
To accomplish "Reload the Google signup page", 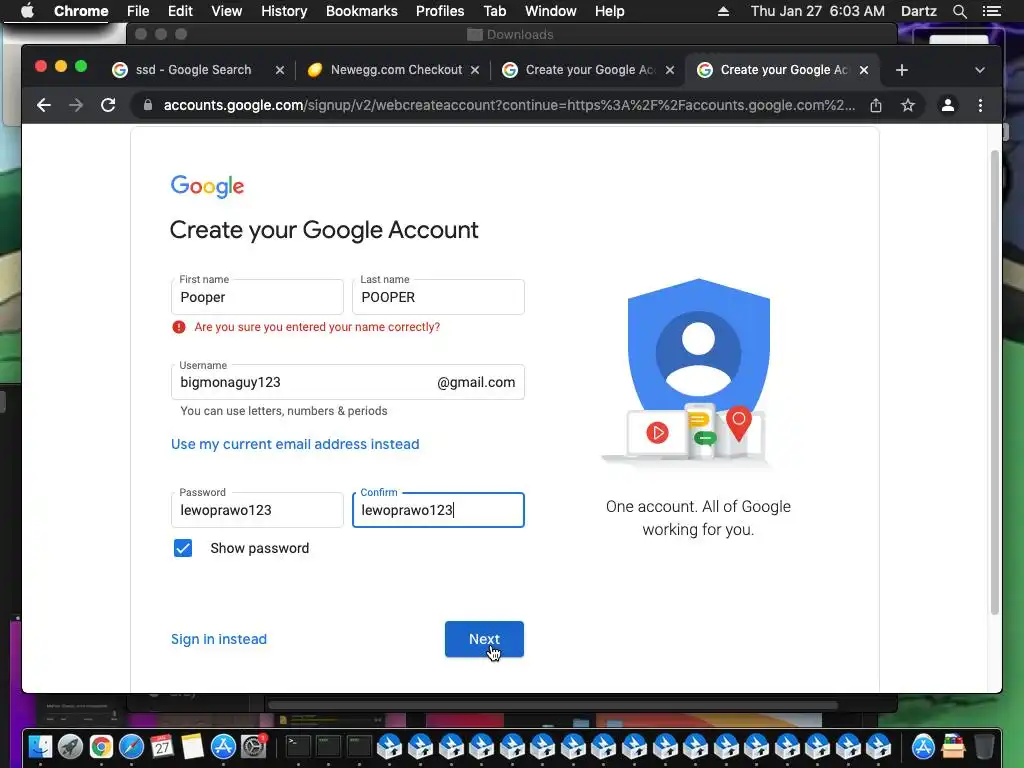I will pos(108,105).
